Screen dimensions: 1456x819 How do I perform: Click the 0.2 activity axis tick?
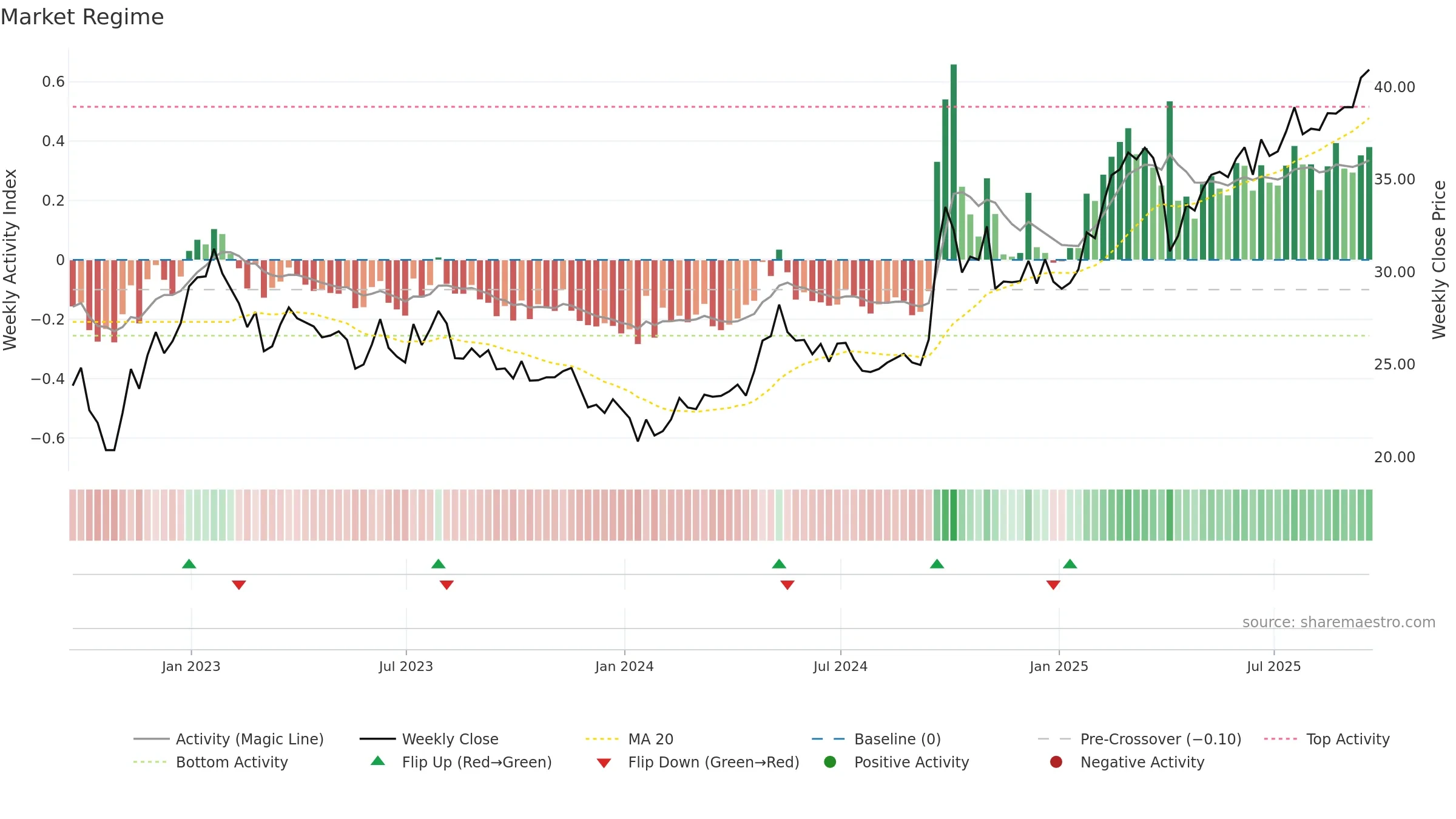pos(53,200)
